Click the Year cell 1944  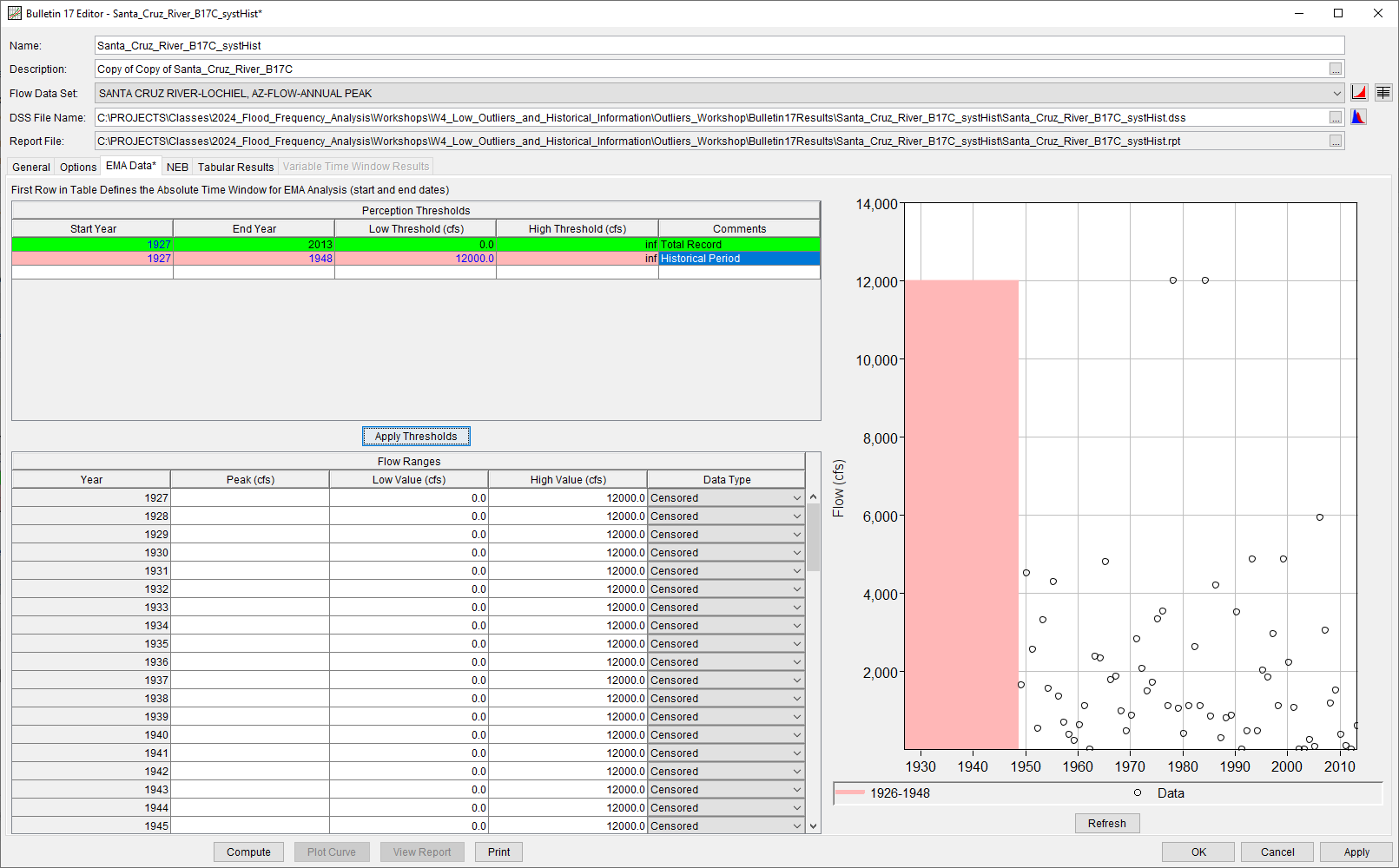(91, 808)
